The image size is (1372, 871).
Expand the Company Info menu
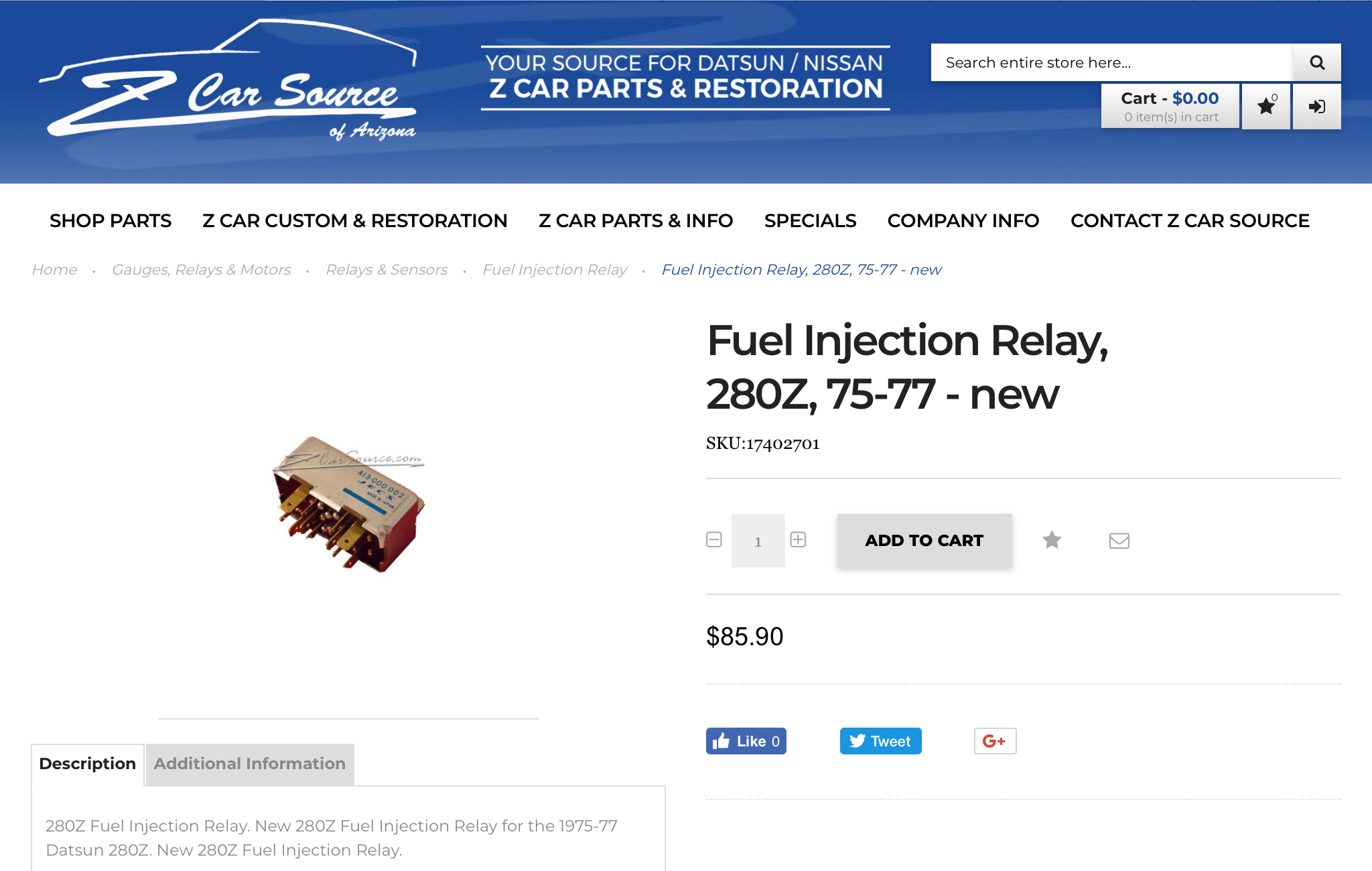click(x=963, y=220)
